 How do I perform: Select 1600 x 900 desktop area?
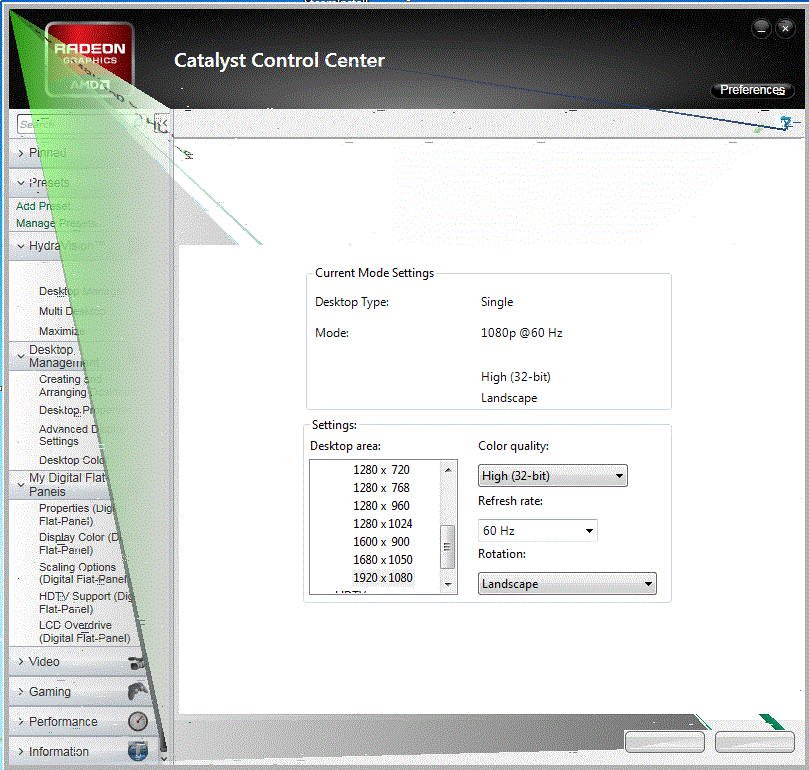click(x=381, y=542)
